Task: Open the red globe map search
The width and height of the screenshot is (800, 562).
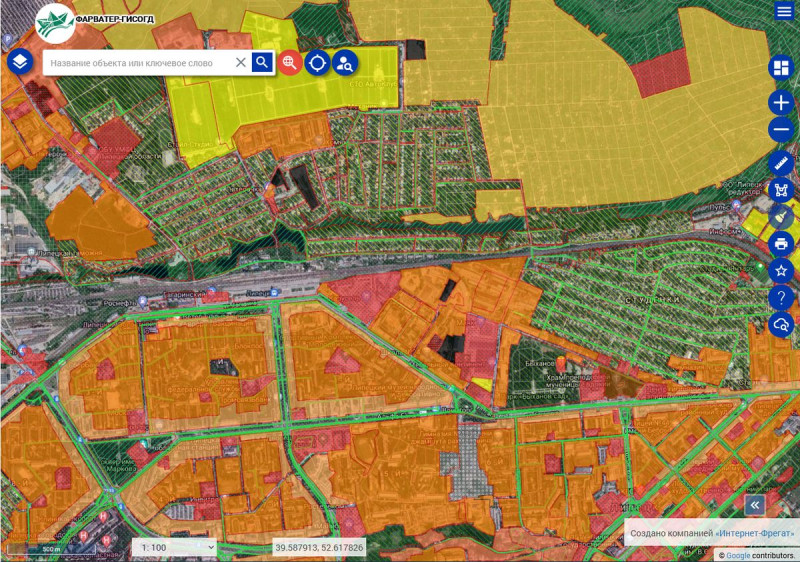Action: coord(290,63)
